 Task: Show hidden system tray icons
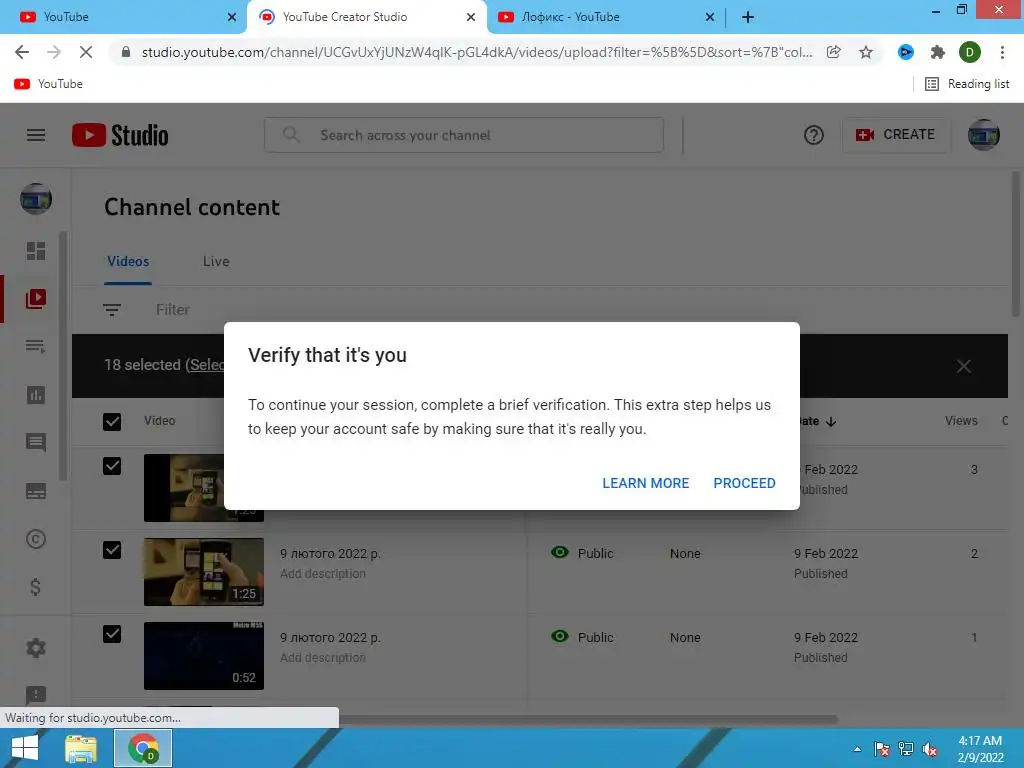point(857,749)
